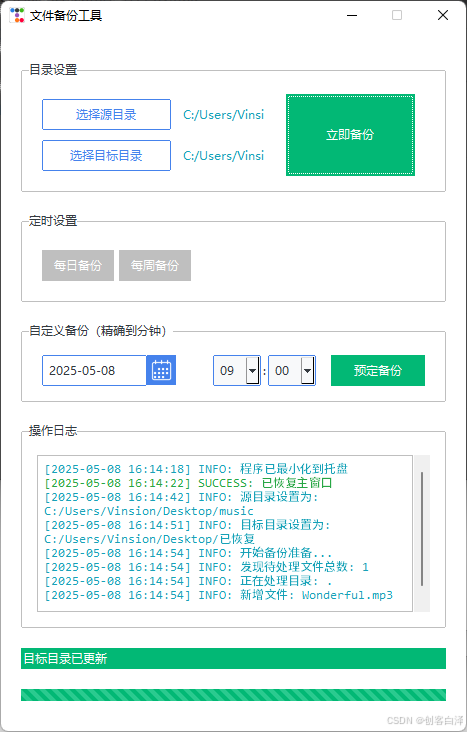Click the 选择源目录 button

pyautogui.click(x=106, y=114)
